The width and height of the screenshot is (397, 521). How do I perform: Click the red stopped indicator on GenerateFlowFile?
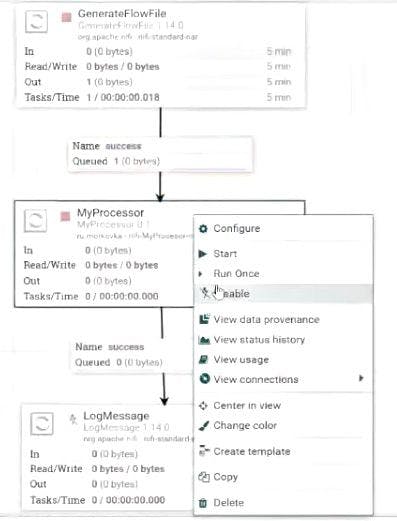coord(67,17)
